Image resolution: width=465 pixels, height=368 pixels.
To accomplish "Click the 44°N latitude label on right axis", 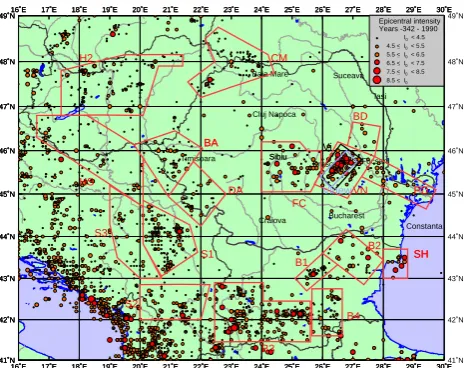I will coord(456,237).
